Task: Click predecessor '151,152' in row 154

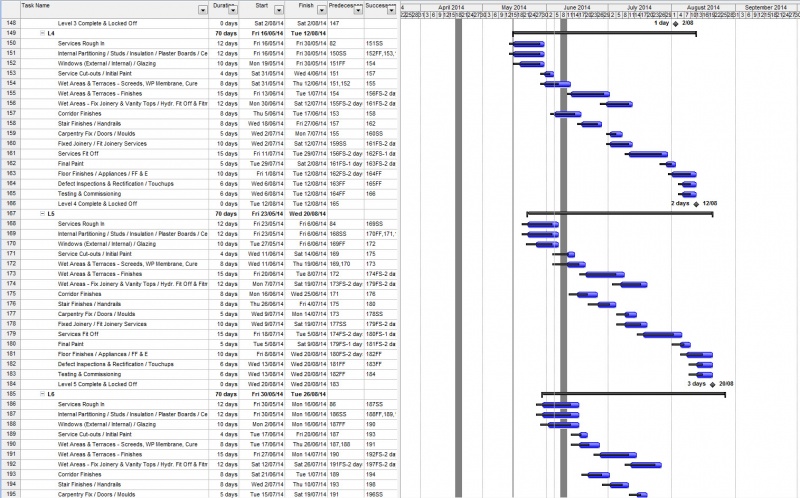Action: (x=339, y=83)
